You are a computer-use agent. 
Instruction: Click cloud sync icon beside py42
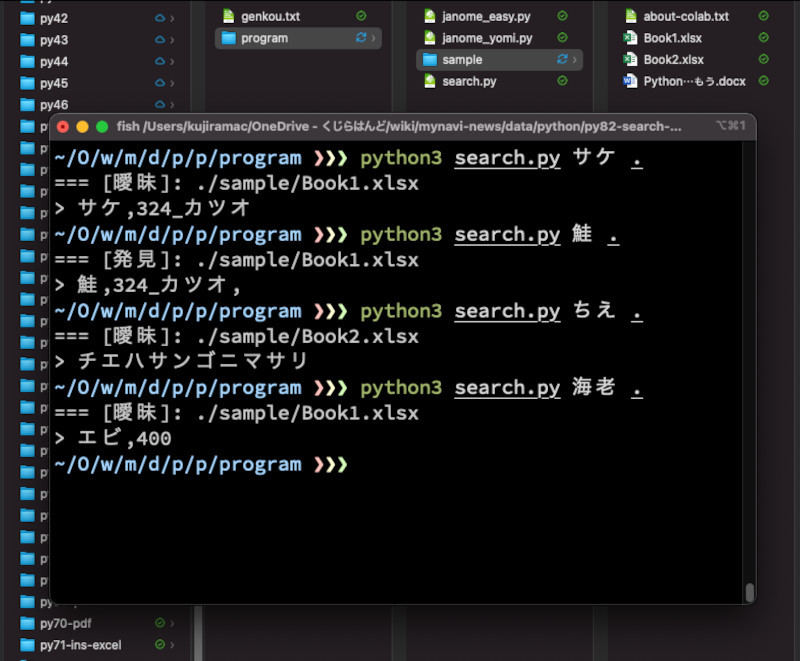click(x=160, y=18)
